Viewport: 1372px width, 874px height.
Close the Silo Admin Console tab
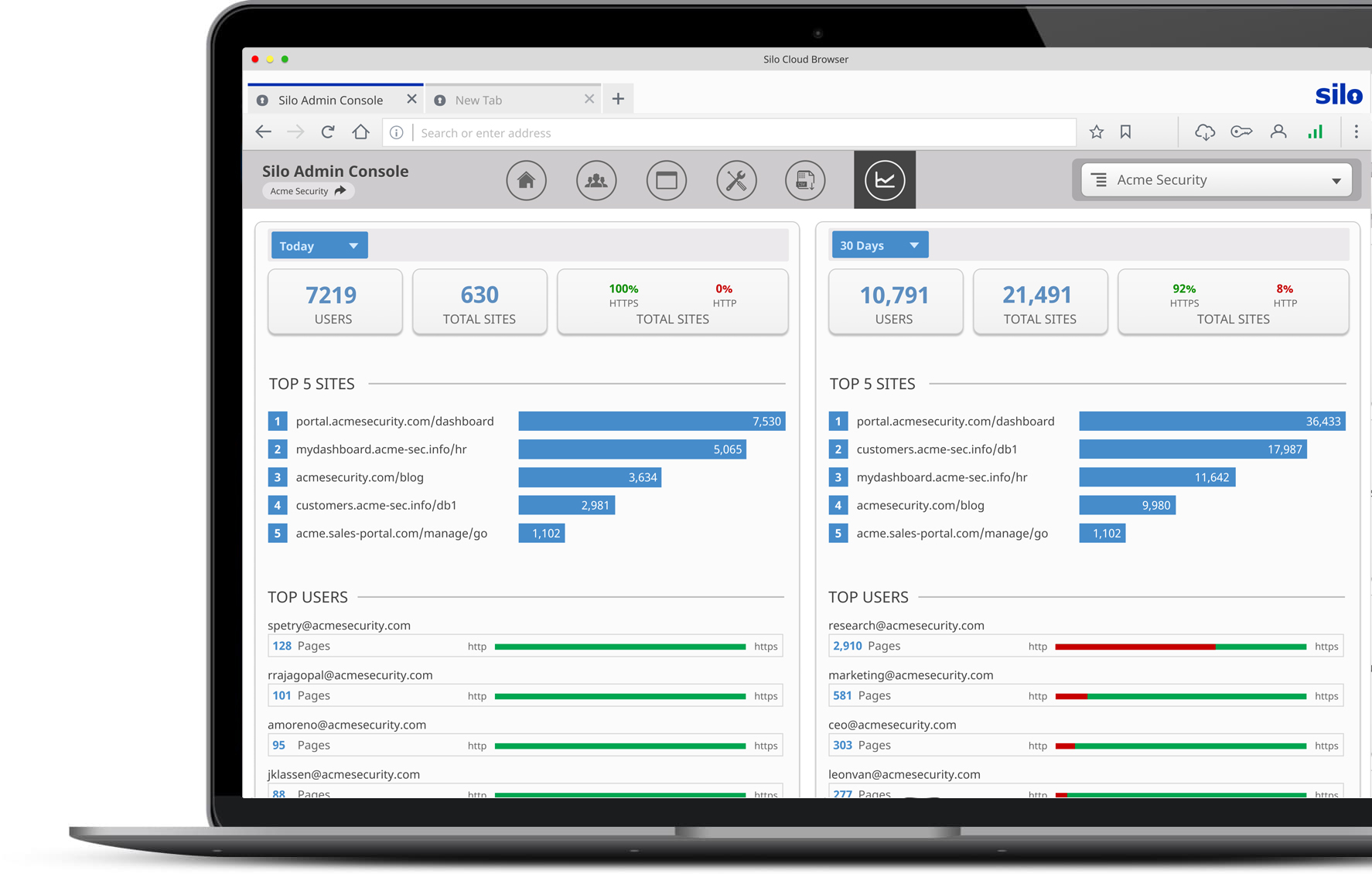tap(411, 99)
